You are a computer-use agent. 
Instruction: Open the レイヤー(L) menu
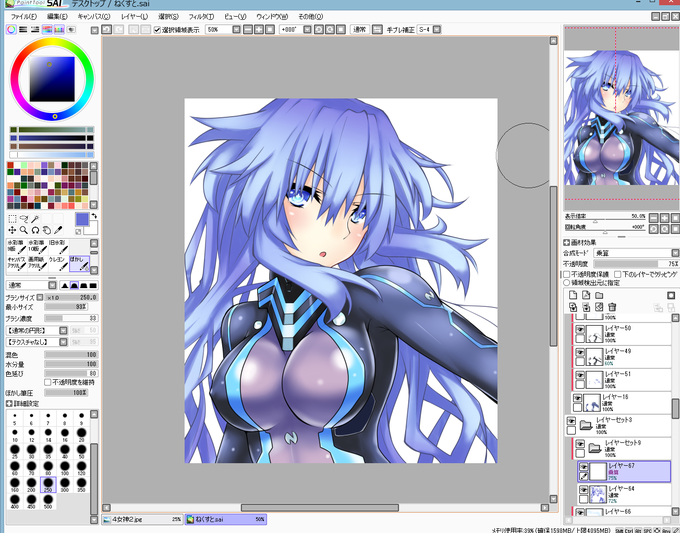(x=134, y=16)
